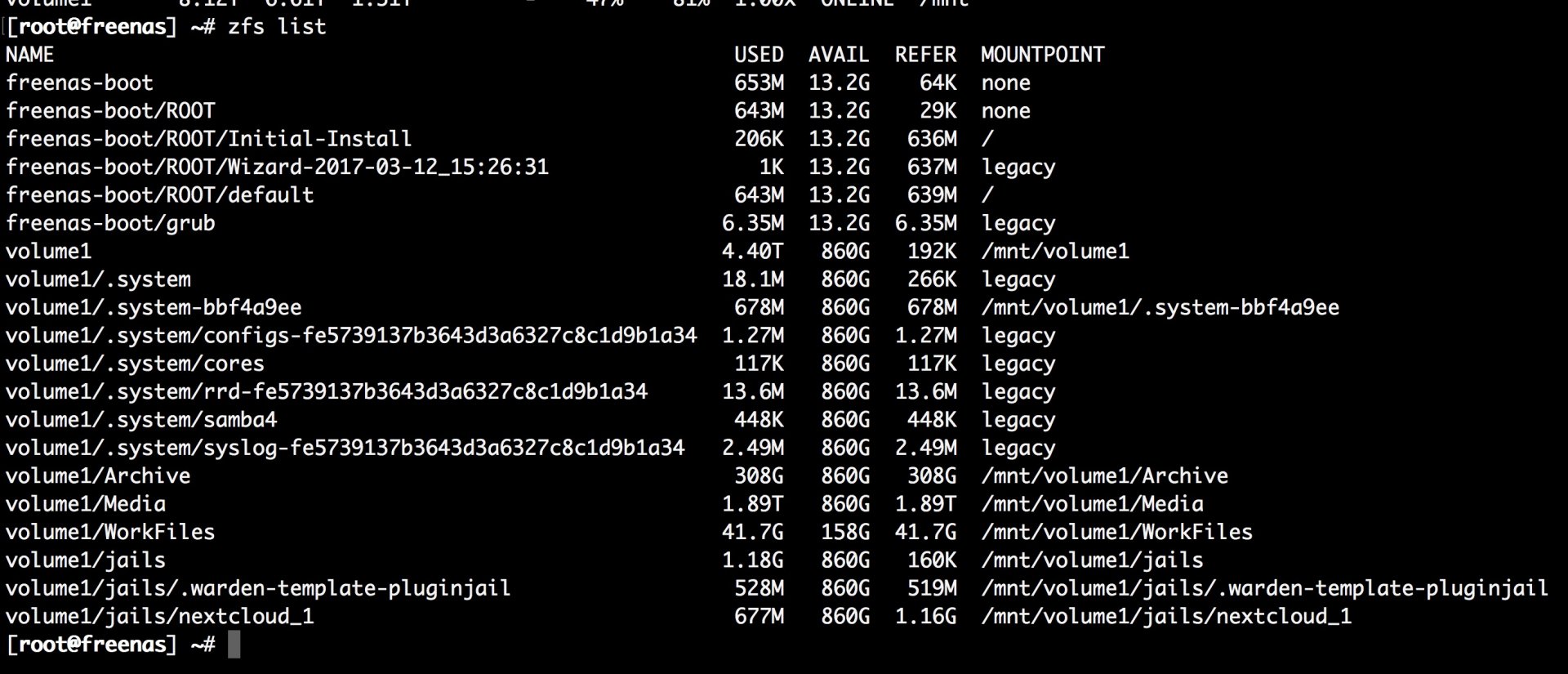Click the MOUNTPOINT column header
This screenshot has height=674, width=1568.
1042,55
